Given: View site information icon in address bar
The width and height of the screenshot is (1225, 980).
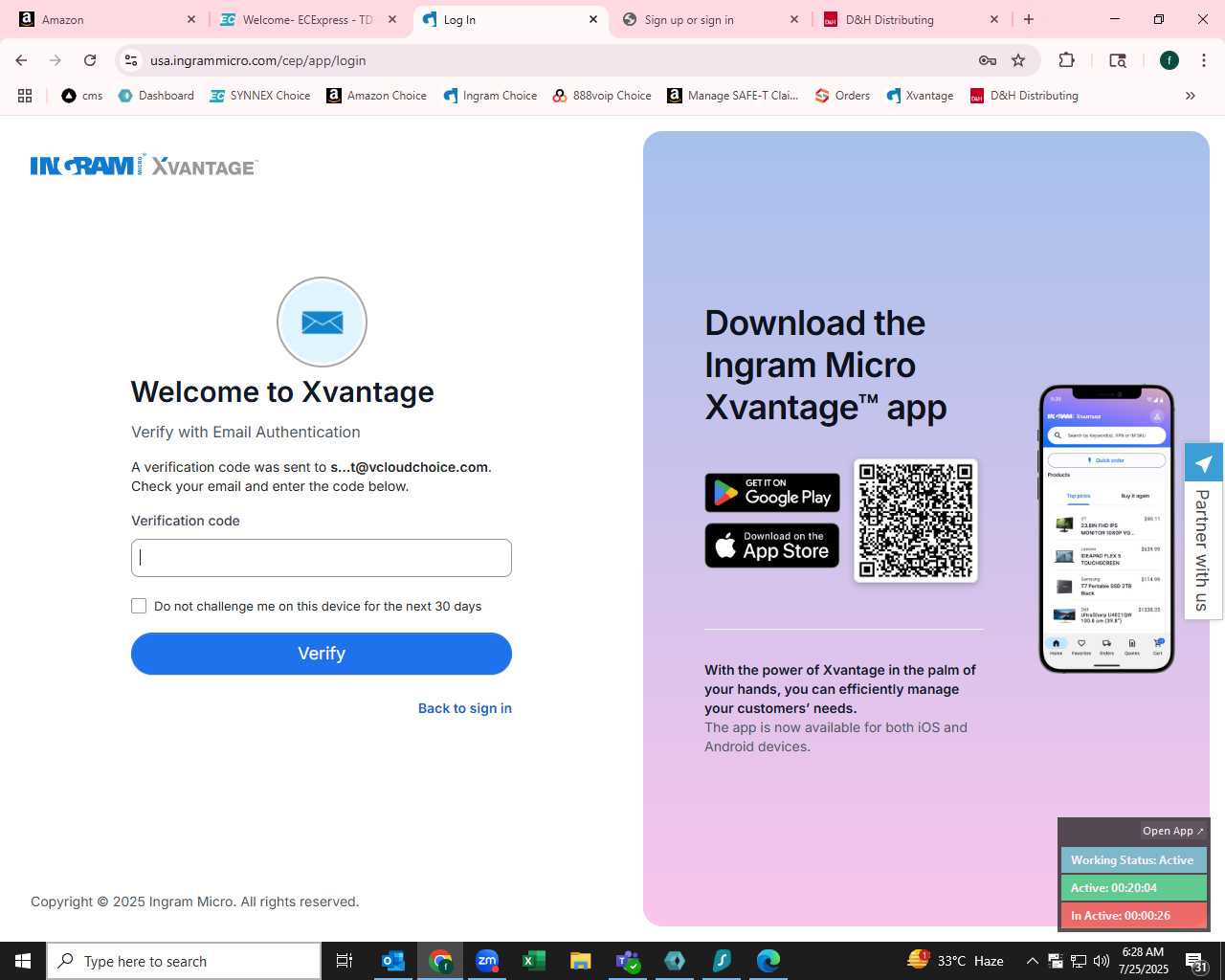Looking at the screenshot, I should 131,60.
